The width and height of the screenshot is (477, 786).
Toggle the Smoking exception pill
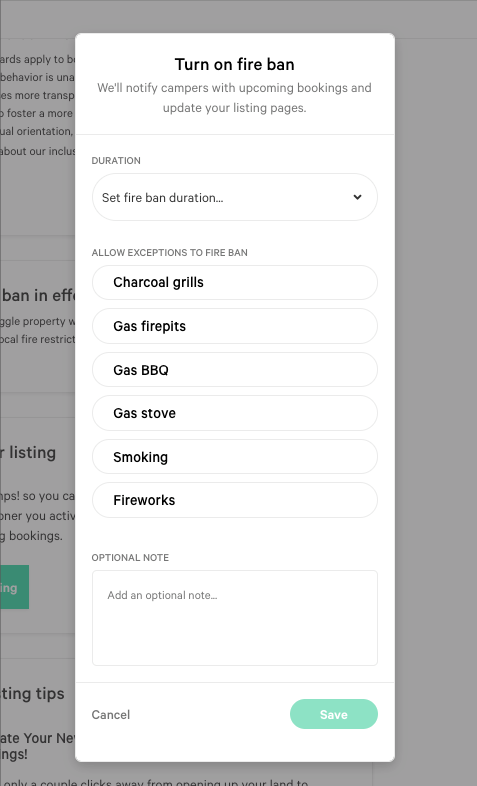[x=234, y=457]
